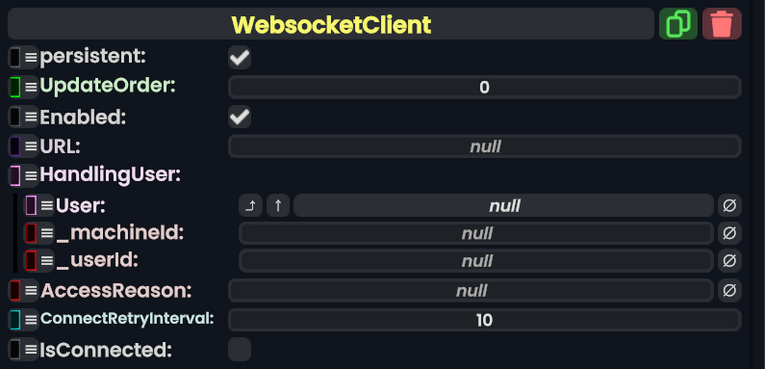Click the purple URL field handle
The image size is (765, 369).
pos(23,146)
